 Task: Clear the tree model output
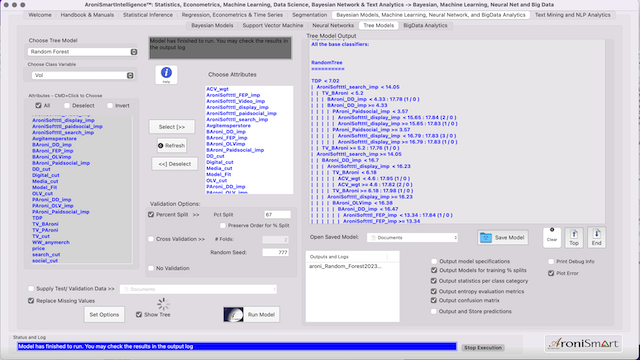pyautogui.click(x=552, y=237)
